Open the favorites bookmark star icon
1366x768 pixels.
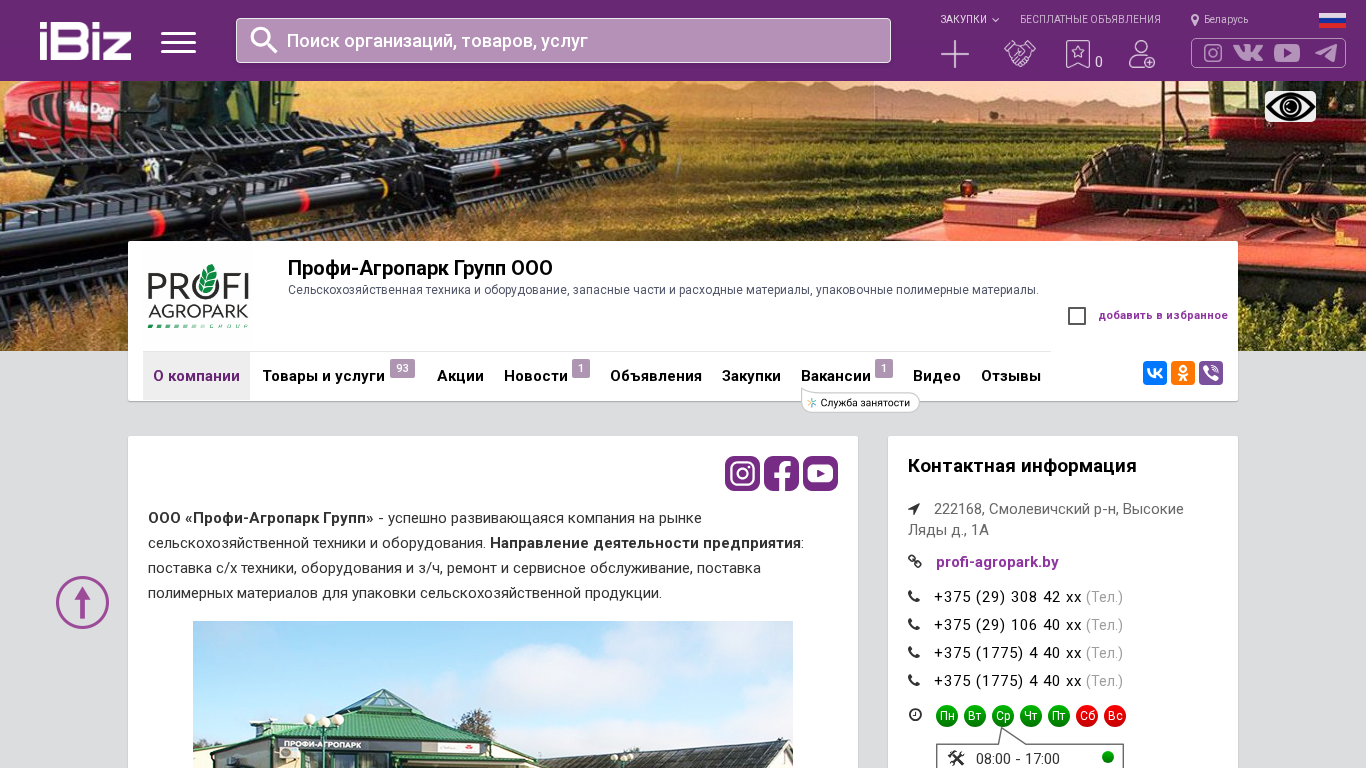click(1077, 54)
